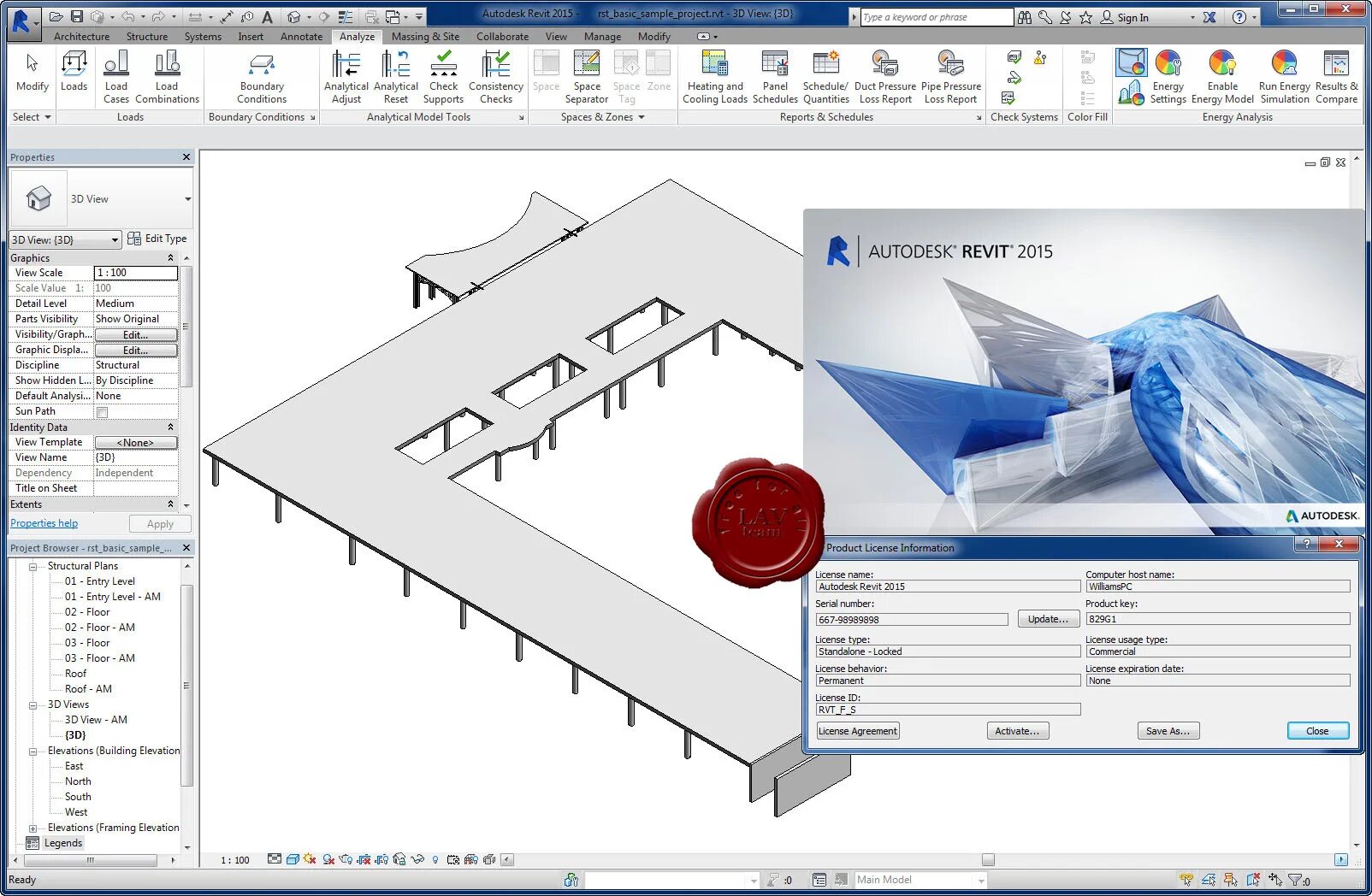Open Pipe Pressure Loss Report
Screen dimensions: 1372x896
coord(951,77)
